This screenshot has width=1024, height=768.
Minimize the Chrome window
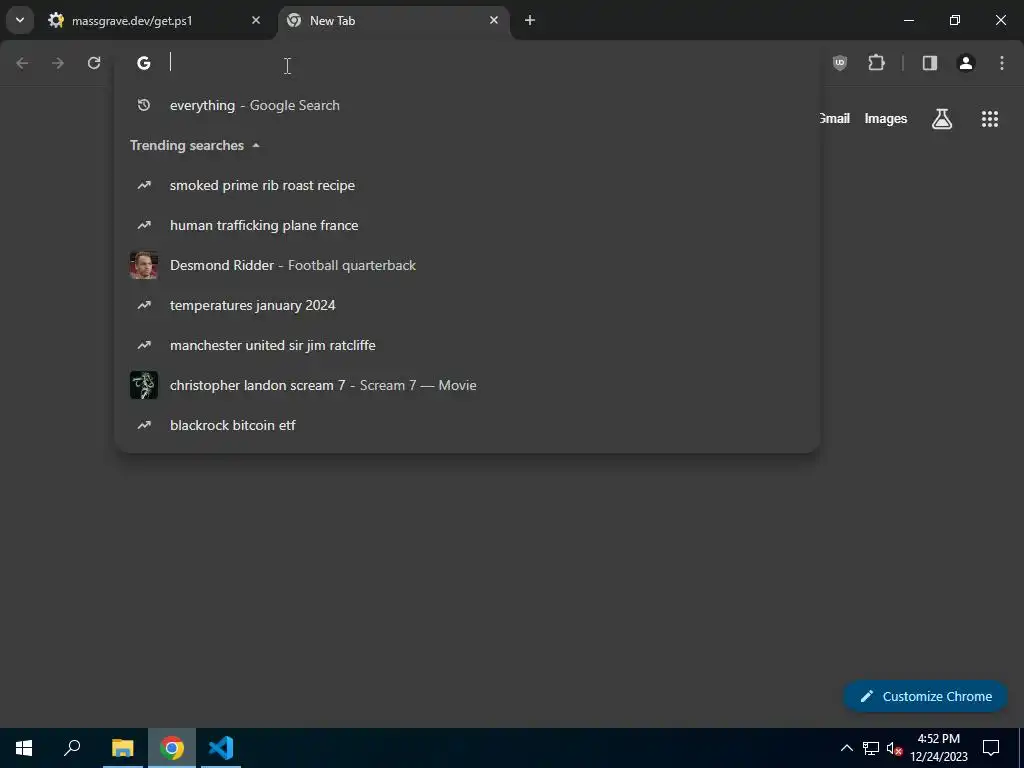pyautogui.click(x=908, y=20)
